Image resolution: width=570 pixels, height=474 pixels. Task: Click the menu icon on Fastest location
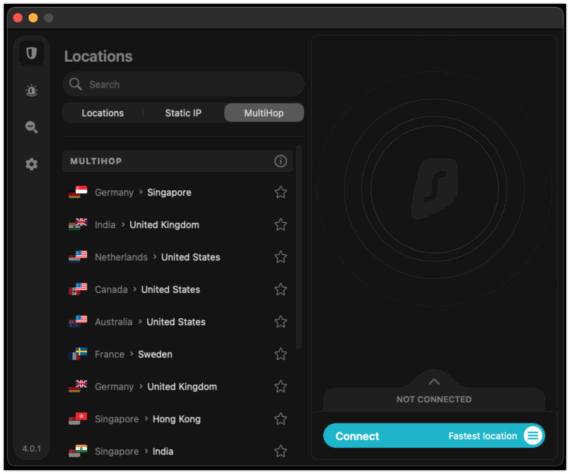pyautogui.click(x=533, y=435)
